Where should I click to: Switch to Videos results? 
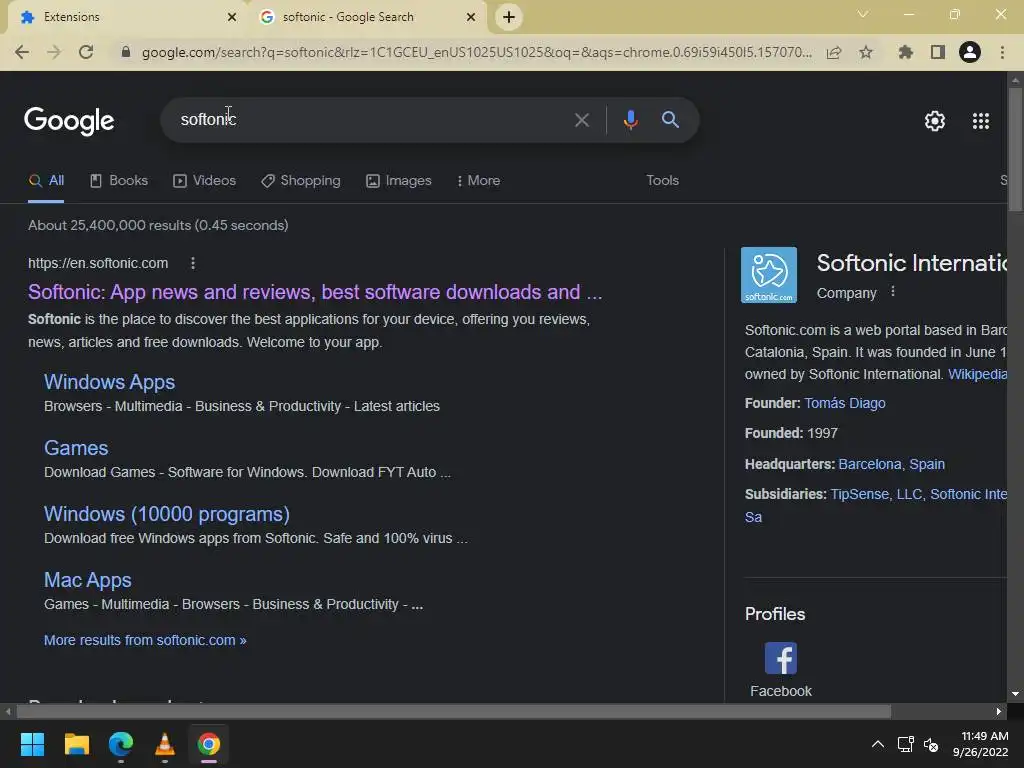pyautogui.click(x=204, y=181)
